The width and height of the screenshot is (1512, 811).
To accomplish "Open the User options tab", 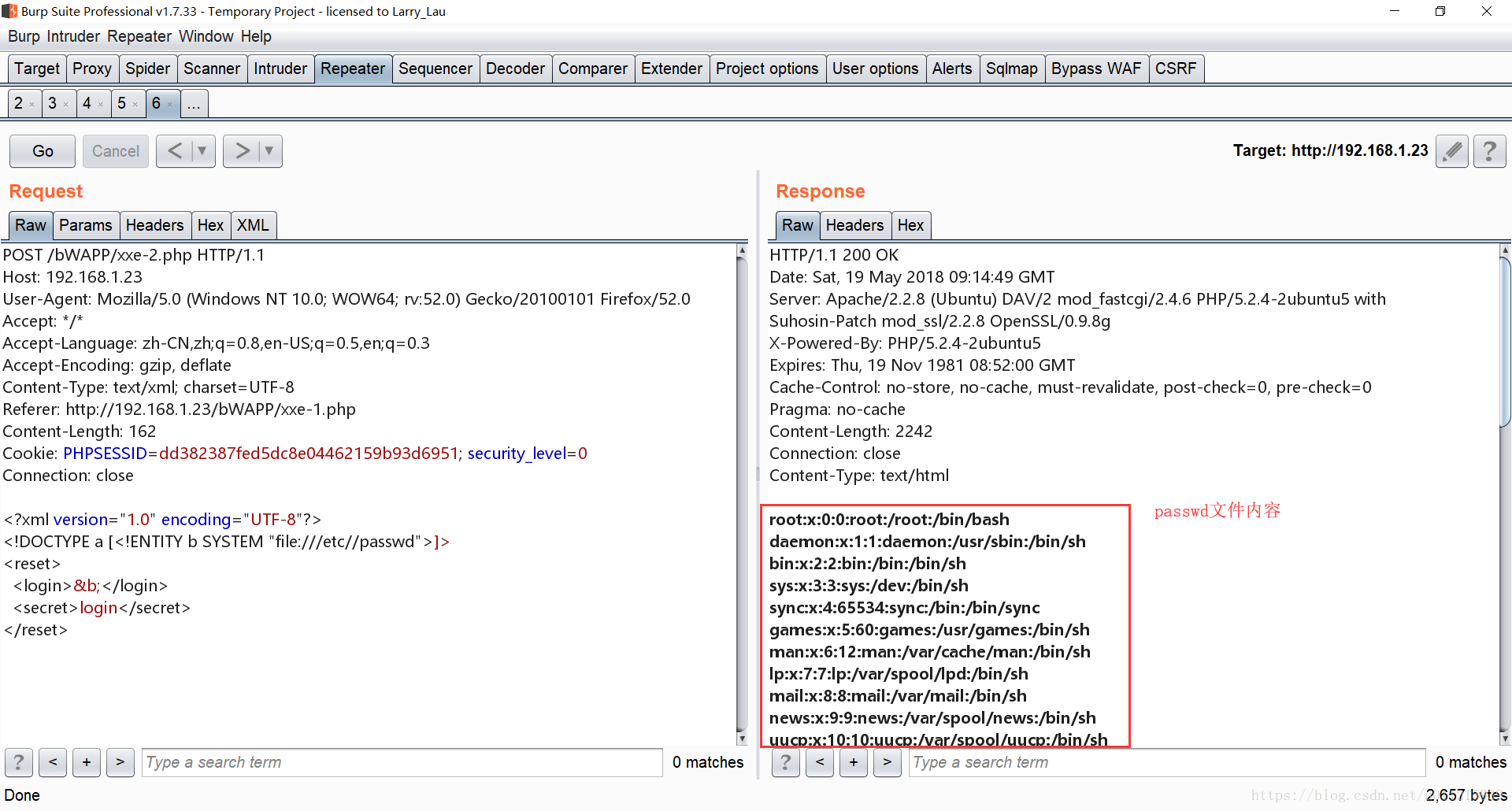I will coord(876,69).
